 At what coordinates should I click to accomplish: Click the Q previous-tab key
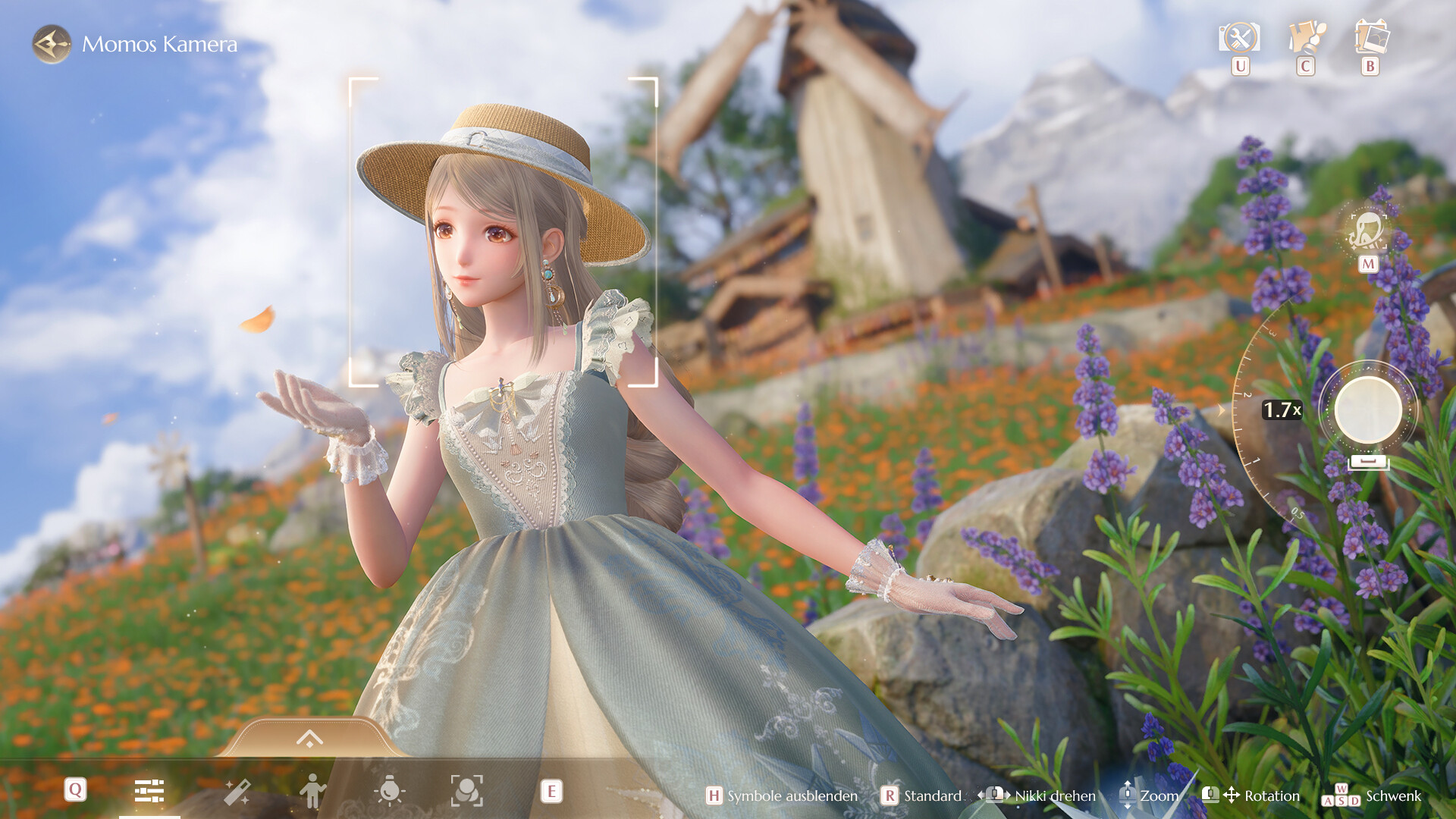75,790
